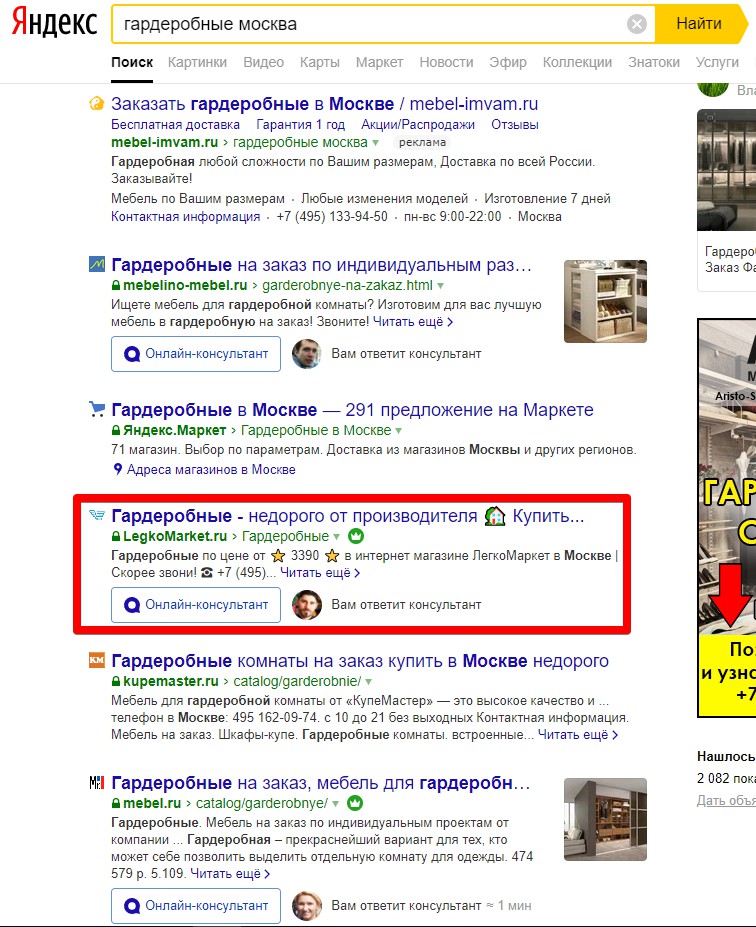
Task: Open Гардеробные комнаты на заказ купить title
Action: coord(360,661)
